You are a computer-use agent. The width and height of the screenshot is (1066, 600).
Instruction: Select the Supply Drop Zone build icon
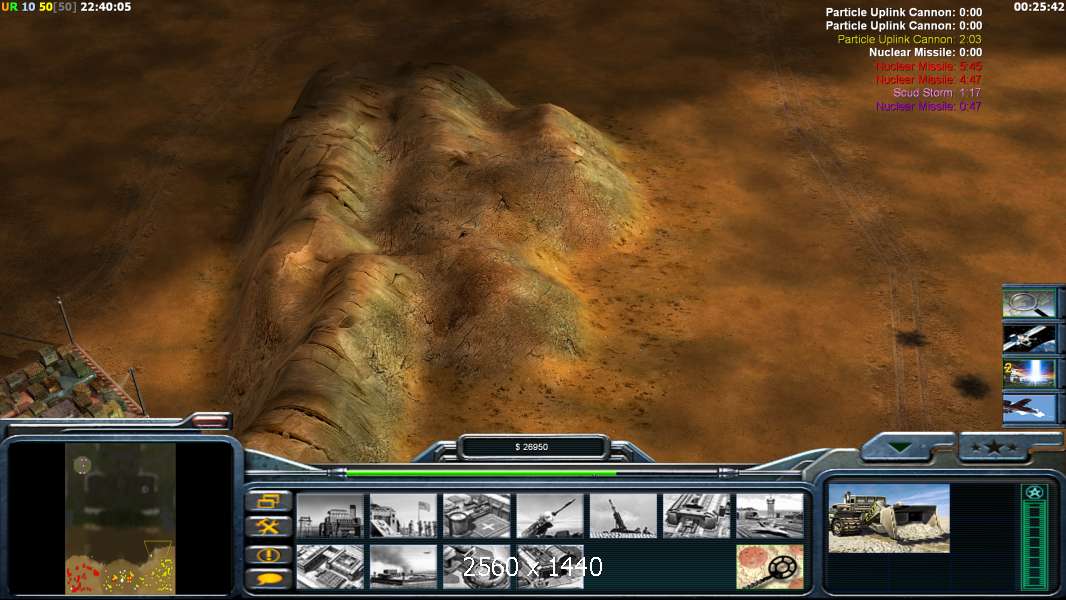(x=403, y=567)
